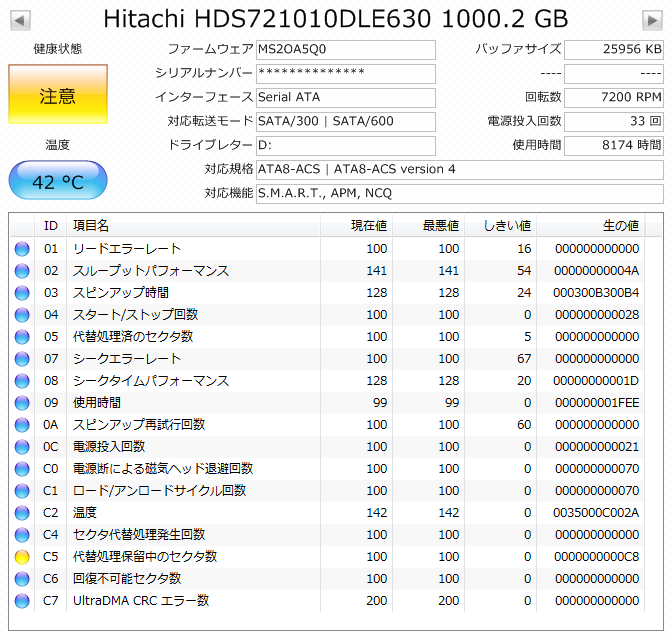Click raw value 000000001FEE
Image resolution: width=672 pixels, height=639 pixels.
(597, 403)
